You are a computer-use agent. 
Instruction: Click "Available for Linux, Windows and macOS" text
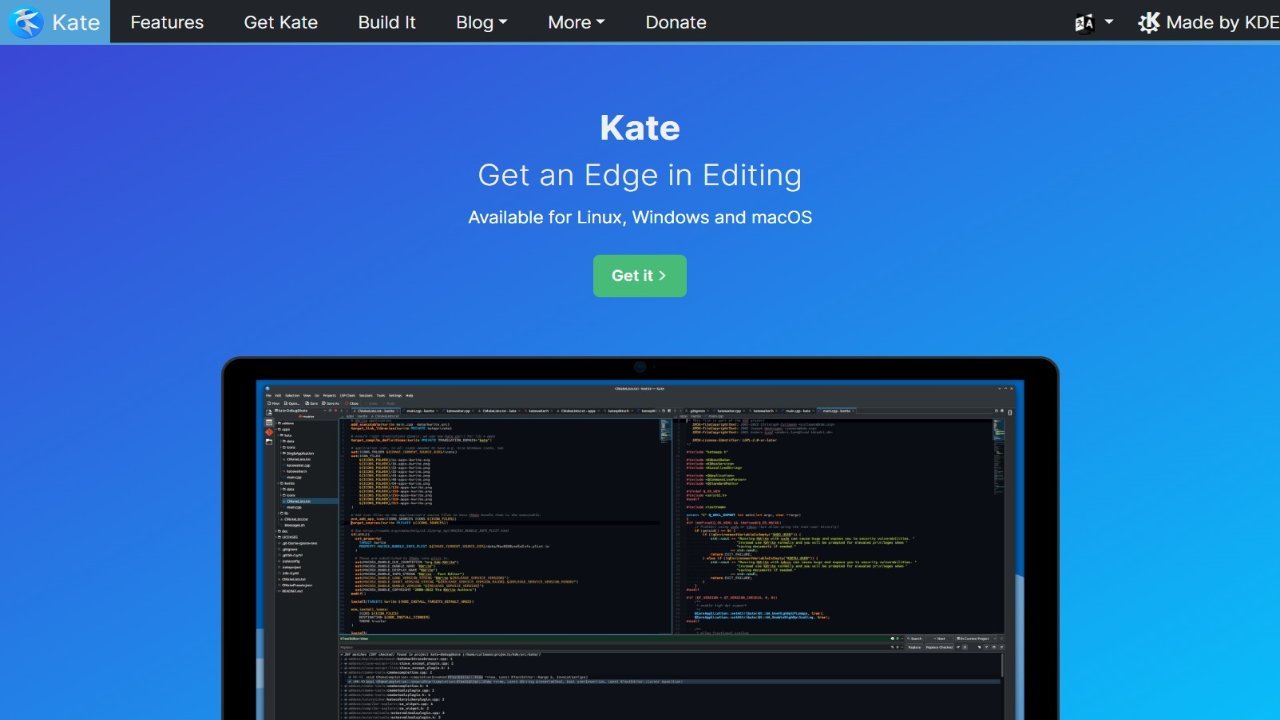(x=640, y=217)
